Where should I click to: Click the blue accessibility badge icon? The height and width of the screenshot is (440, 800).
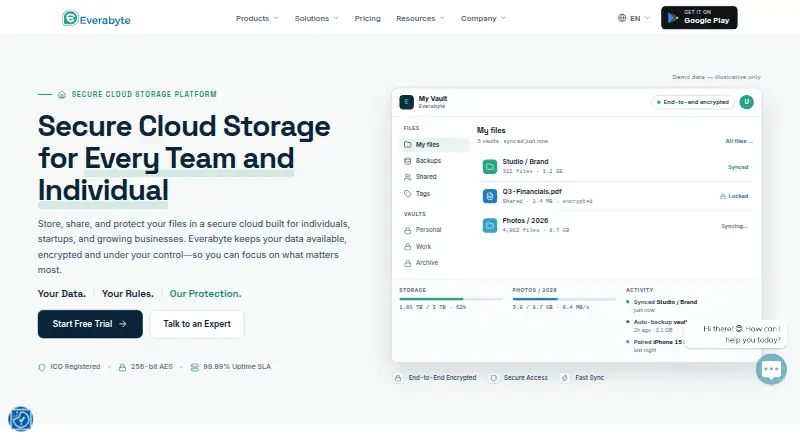pos(21,419)
